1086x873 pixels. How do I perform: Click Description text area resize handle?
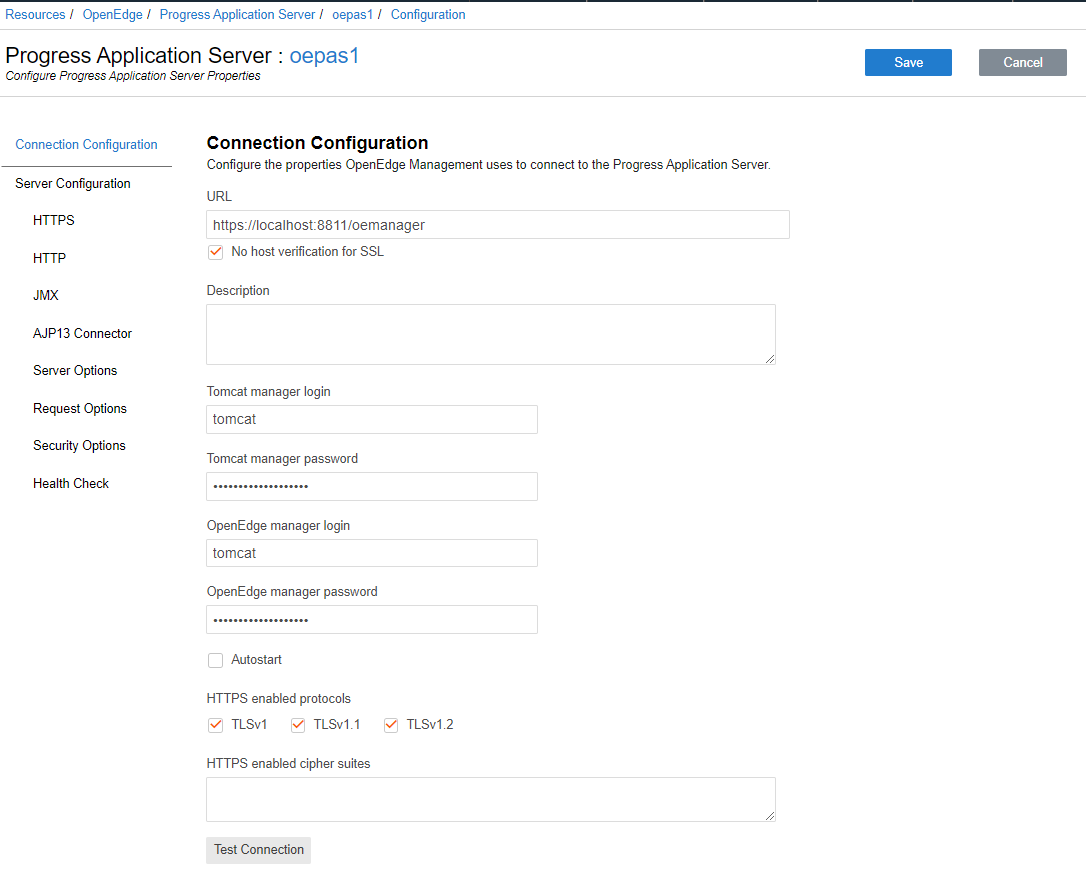point(770,359)
